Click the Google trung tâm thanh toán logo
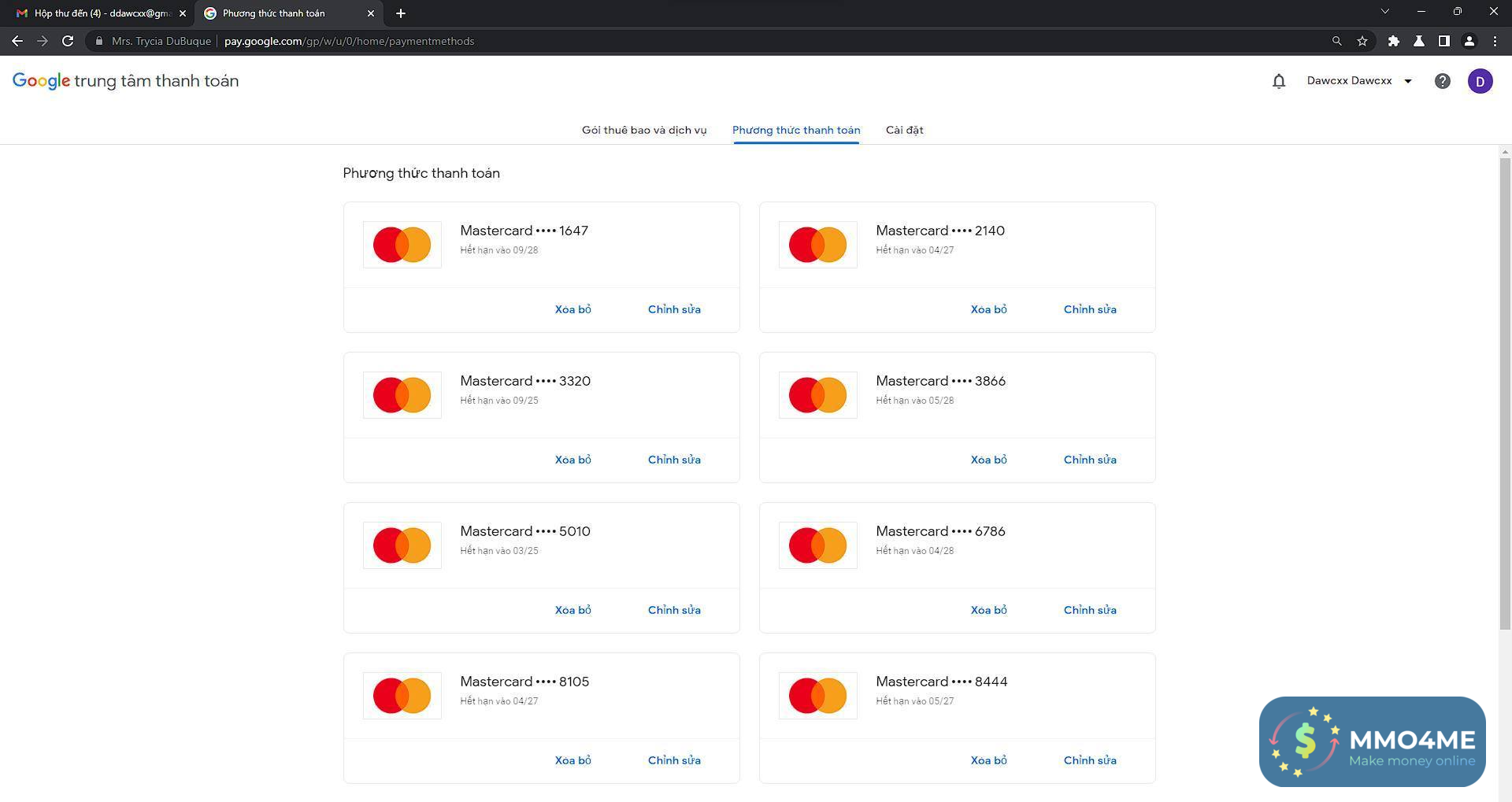 125,81
